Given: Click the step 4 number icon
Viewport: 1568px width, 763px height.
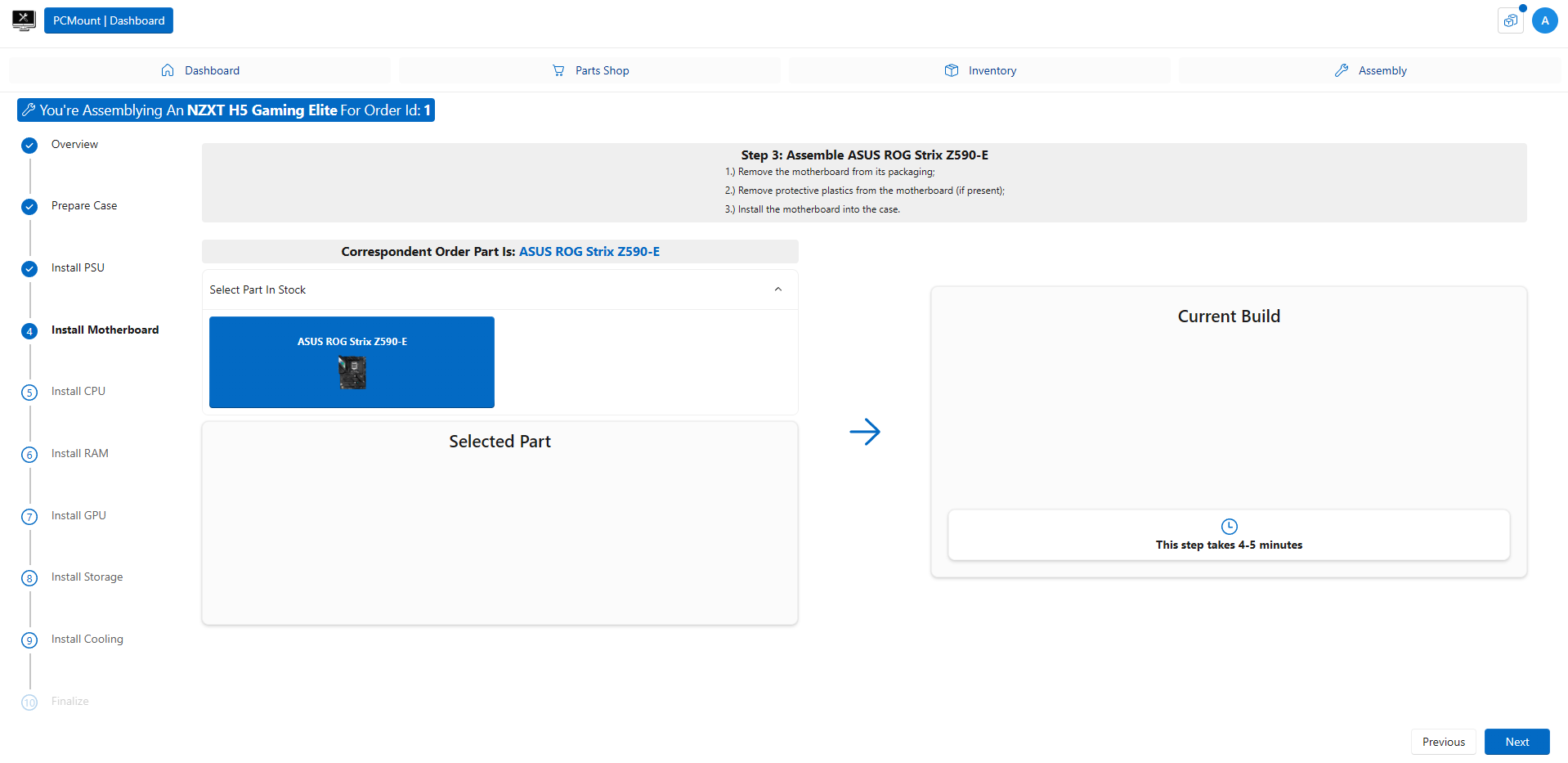Looking at the screenshot, I should 29,331.
